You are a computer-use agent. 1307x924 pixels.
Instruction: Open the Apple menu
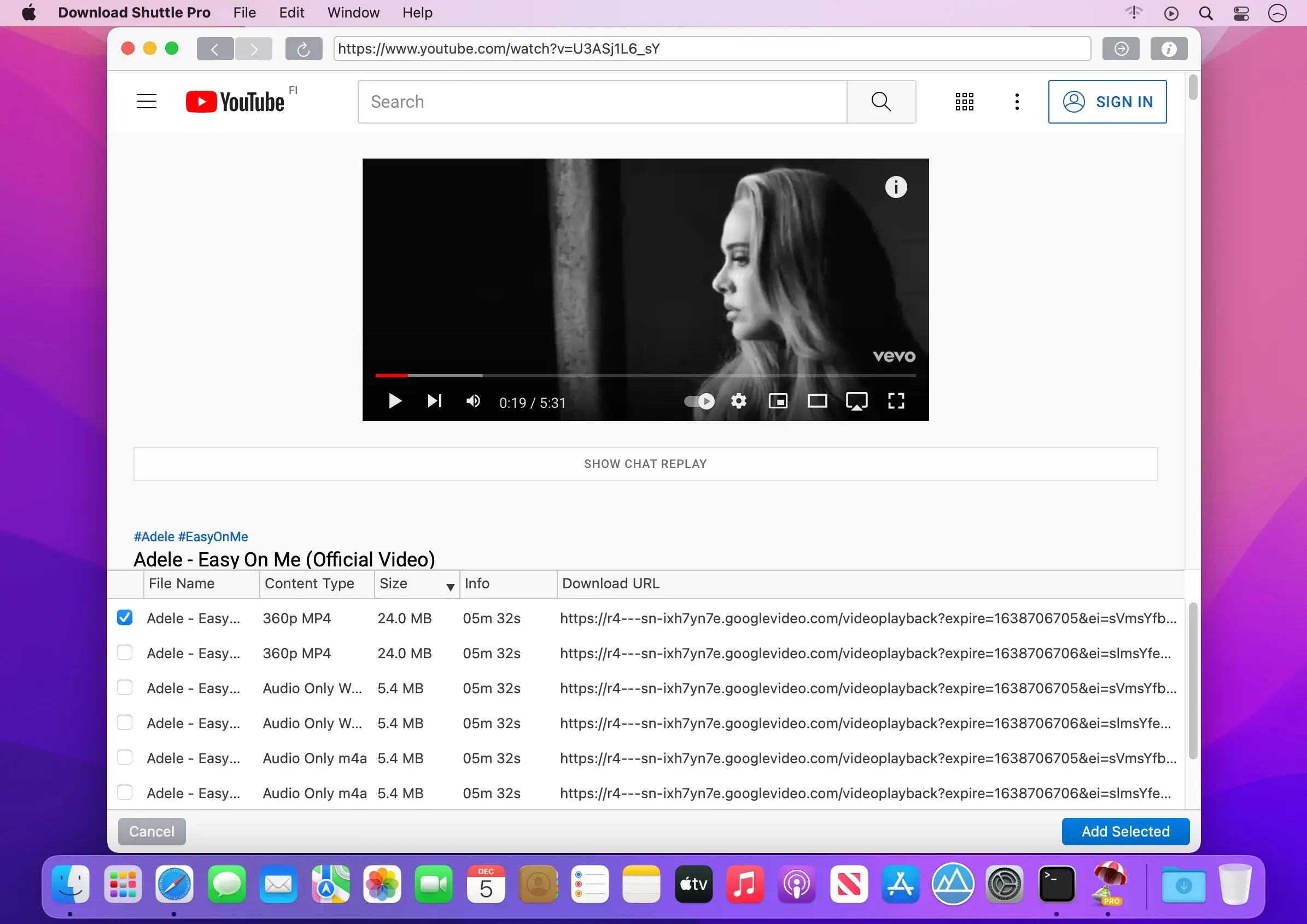(x=29, y=13)
